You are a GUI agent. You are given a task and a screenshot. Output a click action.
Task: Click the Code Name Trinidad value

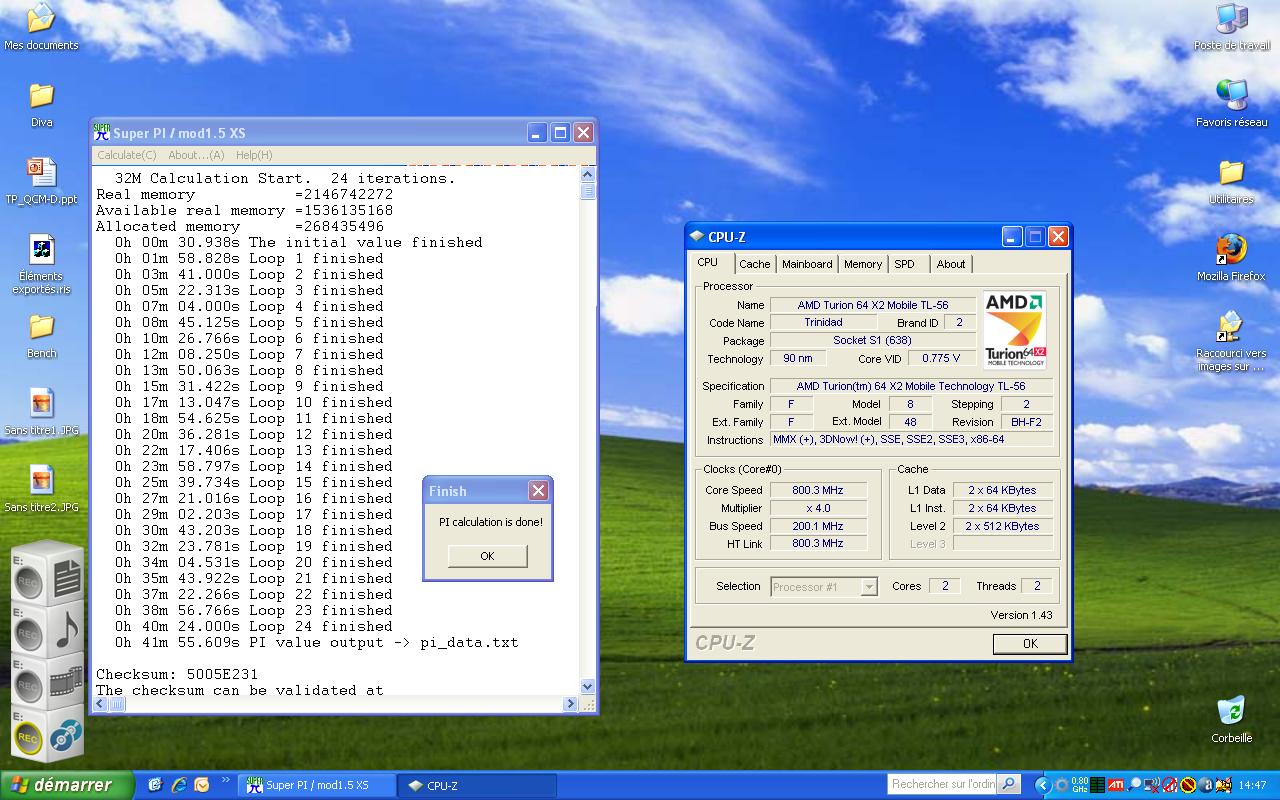(x=823, y=323)
